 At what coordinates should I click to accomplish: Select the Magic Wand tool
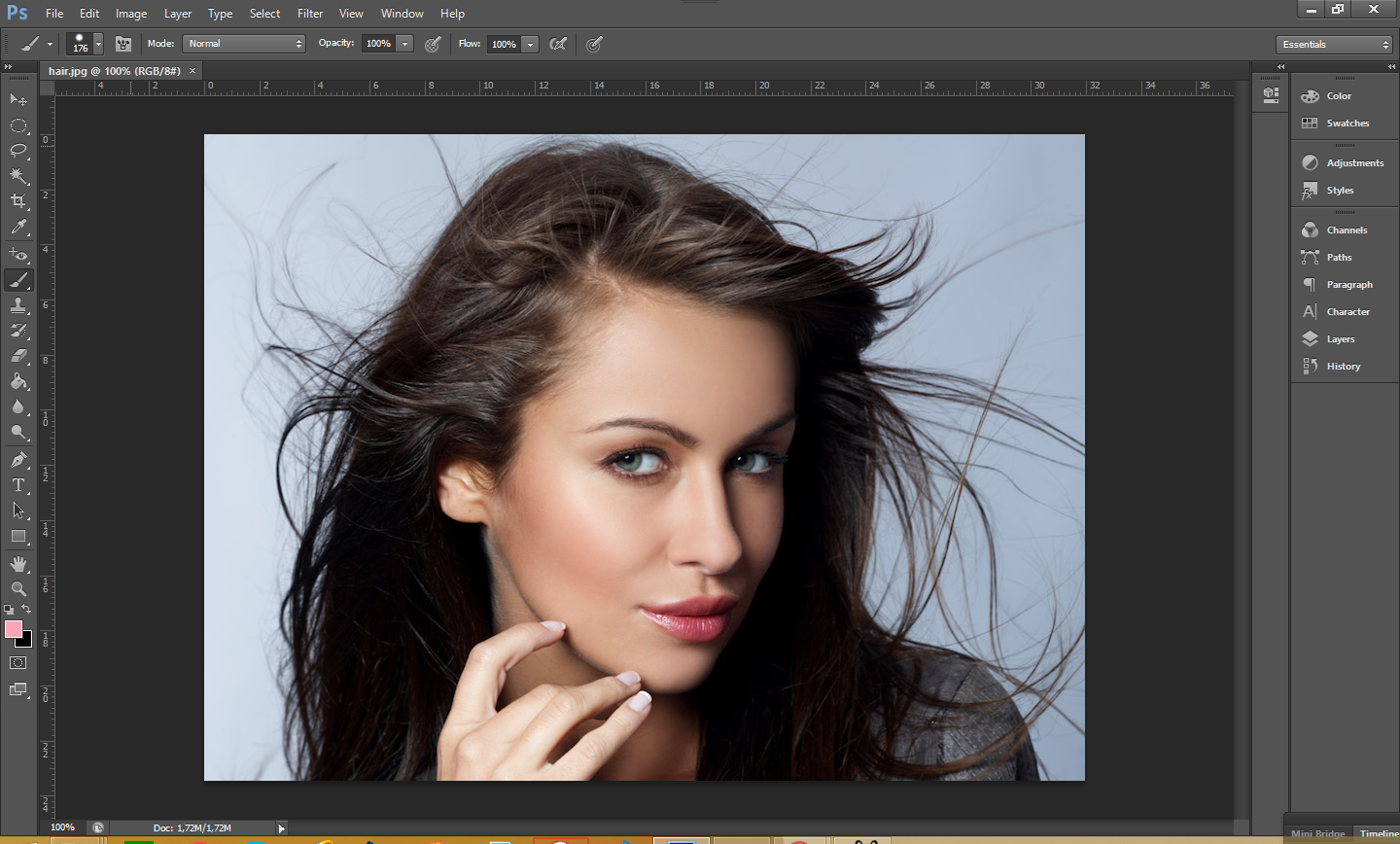[x=18, y=176]
